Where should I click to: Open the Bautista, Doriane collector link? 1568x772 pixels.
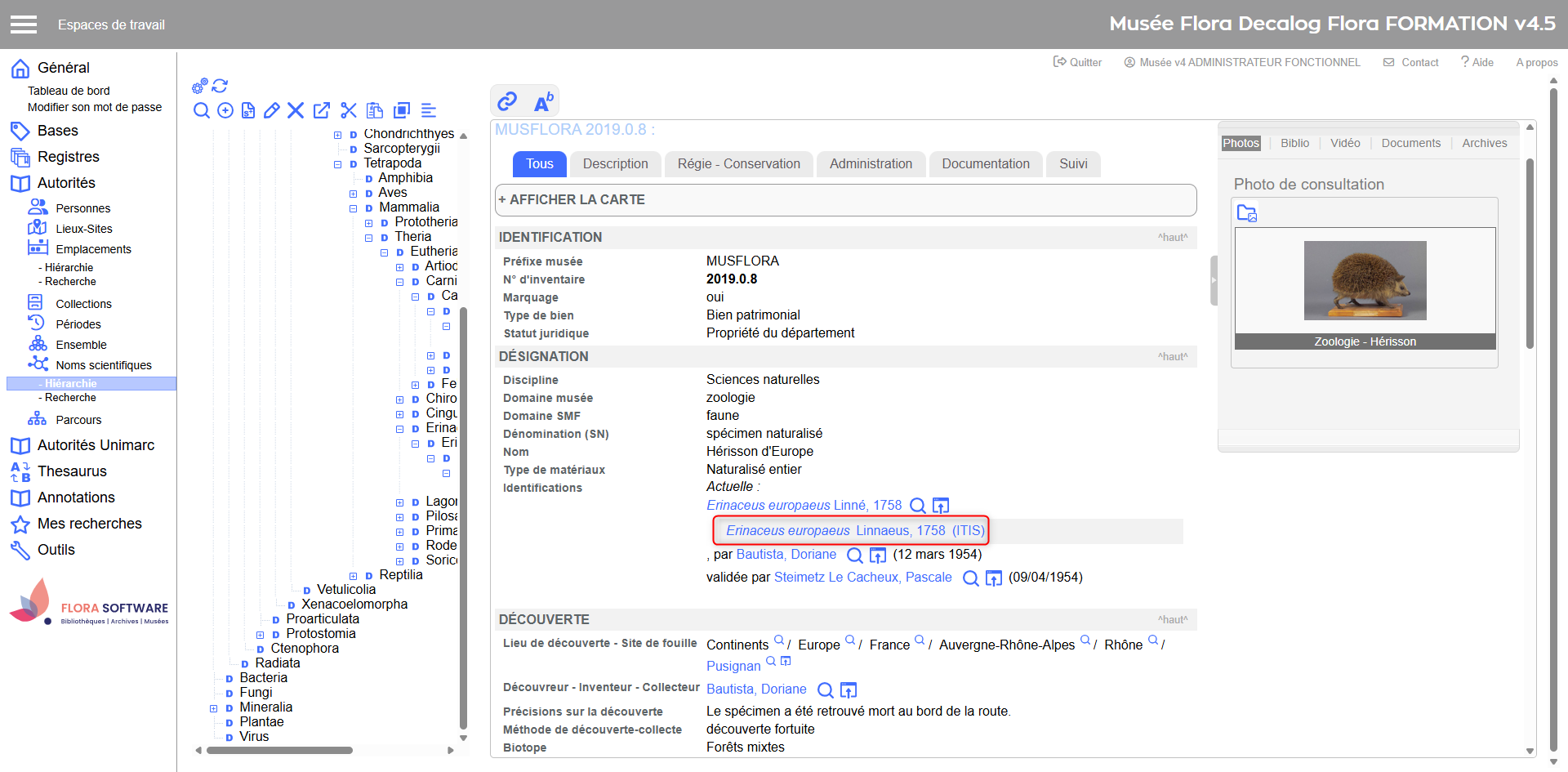[x=755, y=689]
